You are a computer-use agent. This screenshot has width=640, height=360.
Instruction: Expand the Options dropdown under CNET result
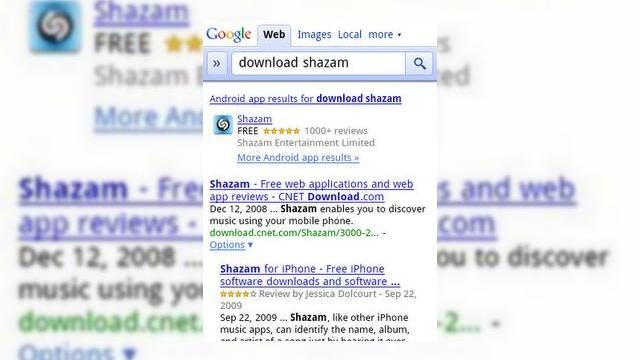tap(231, 245)
